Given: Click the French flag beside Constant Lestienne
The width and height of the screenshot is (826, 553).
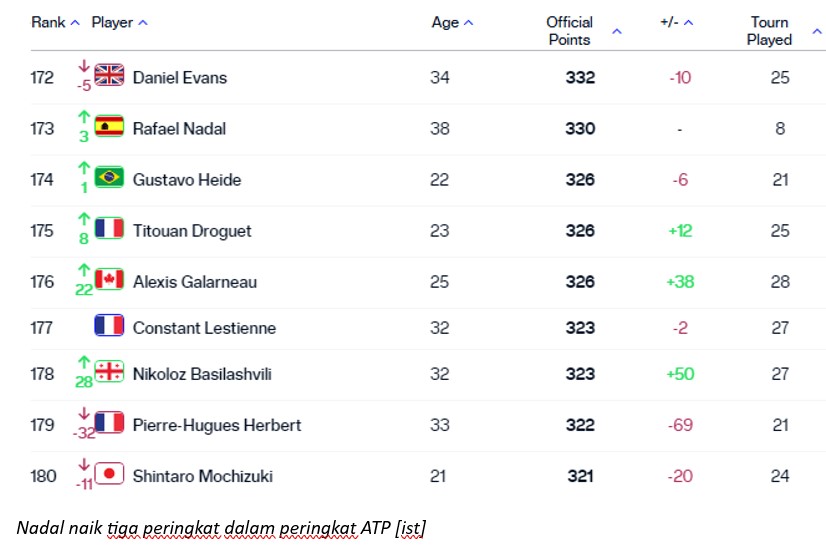Looking at the screenshot, I should pos(109,327).
